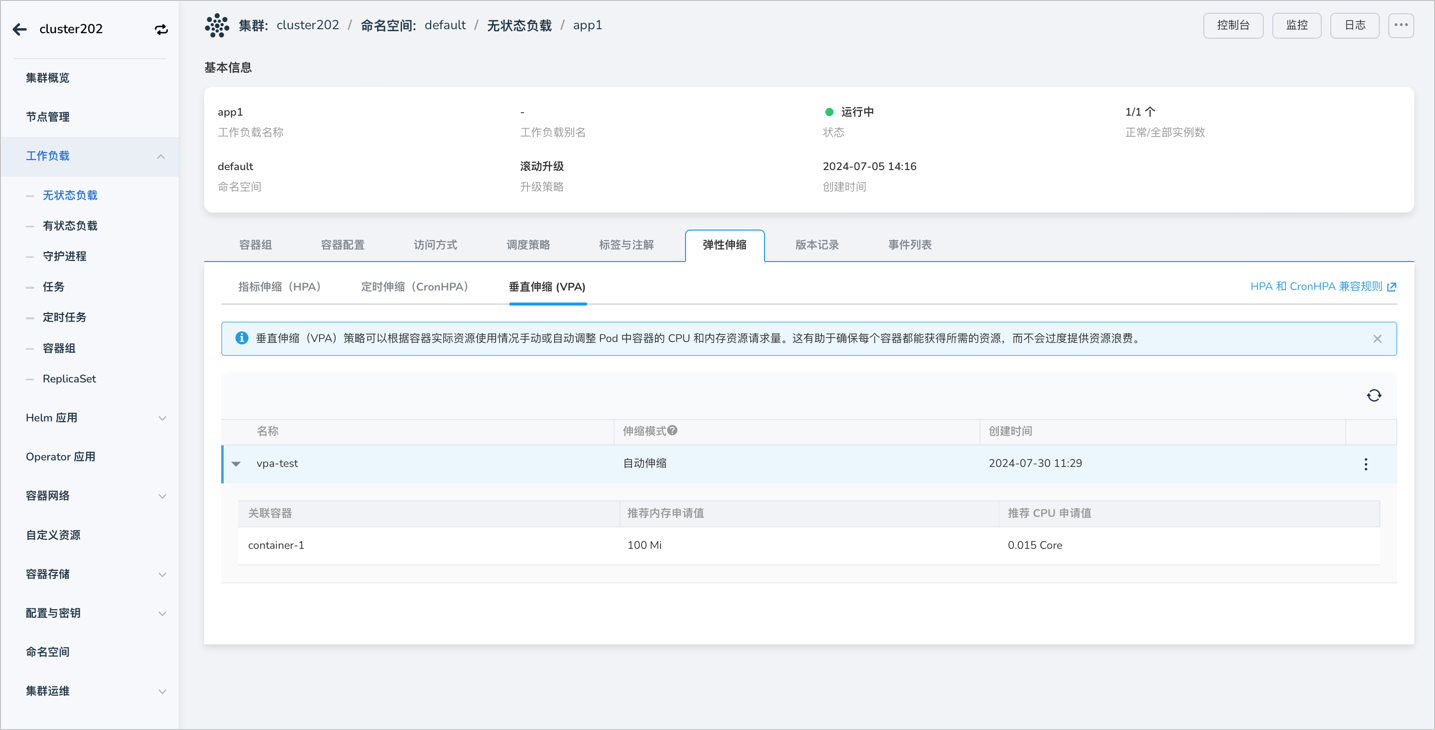The width and height of the screenshot is (1435, 730).
Task: Refresh the VPA policy list
Action: coord(1374,396)
